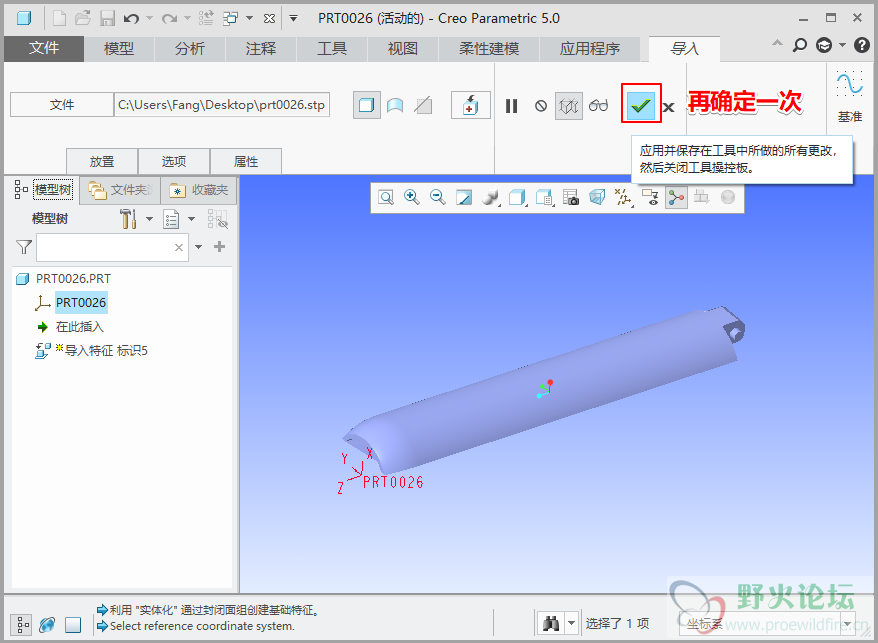Expand the Undo history dropdown arrow
The width and height of the screenshot is (878, 643).
tap(150, 18)
